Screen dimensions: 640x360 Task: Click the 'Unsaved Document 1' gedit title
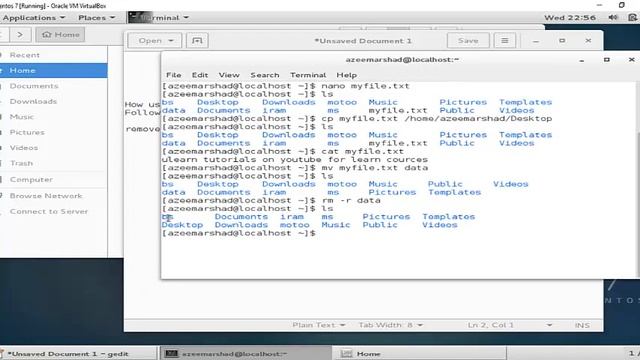tap(362, 41)
